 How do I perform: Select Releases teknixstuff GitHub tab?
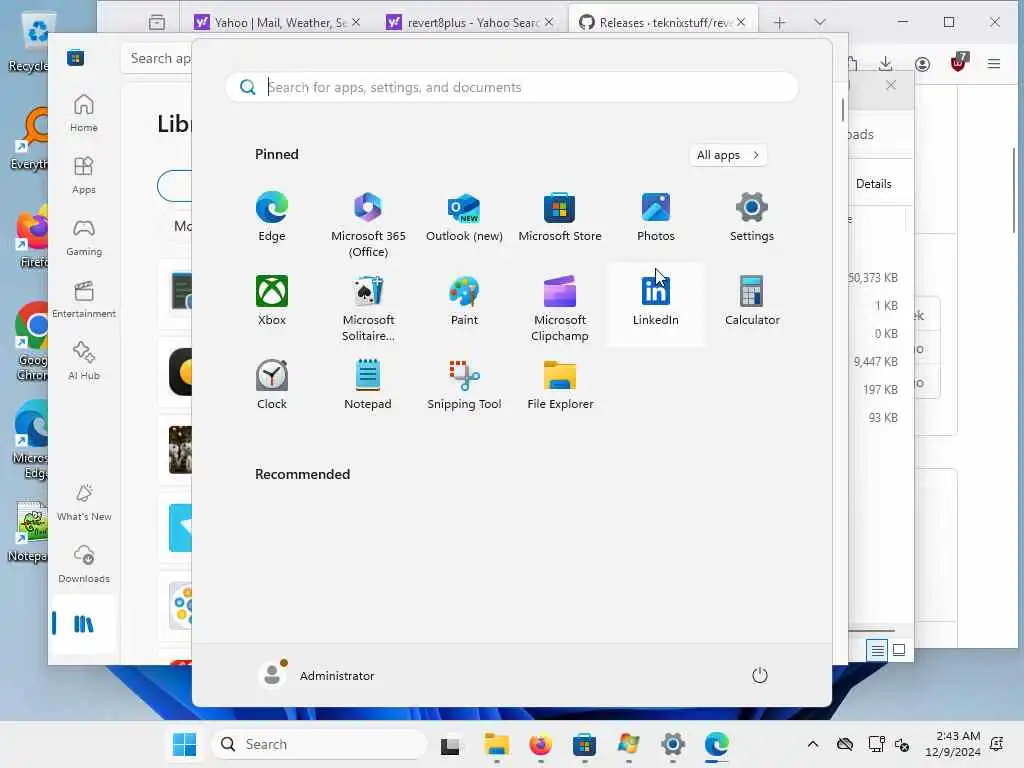click(x=663, y=22)
